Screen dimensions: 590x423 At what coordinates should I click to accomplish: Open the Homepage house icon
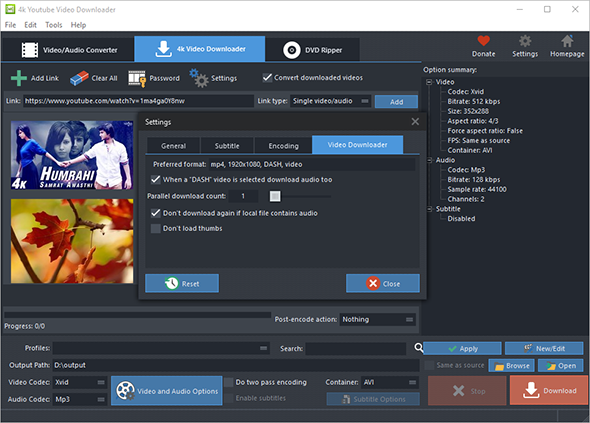[567, 41]
